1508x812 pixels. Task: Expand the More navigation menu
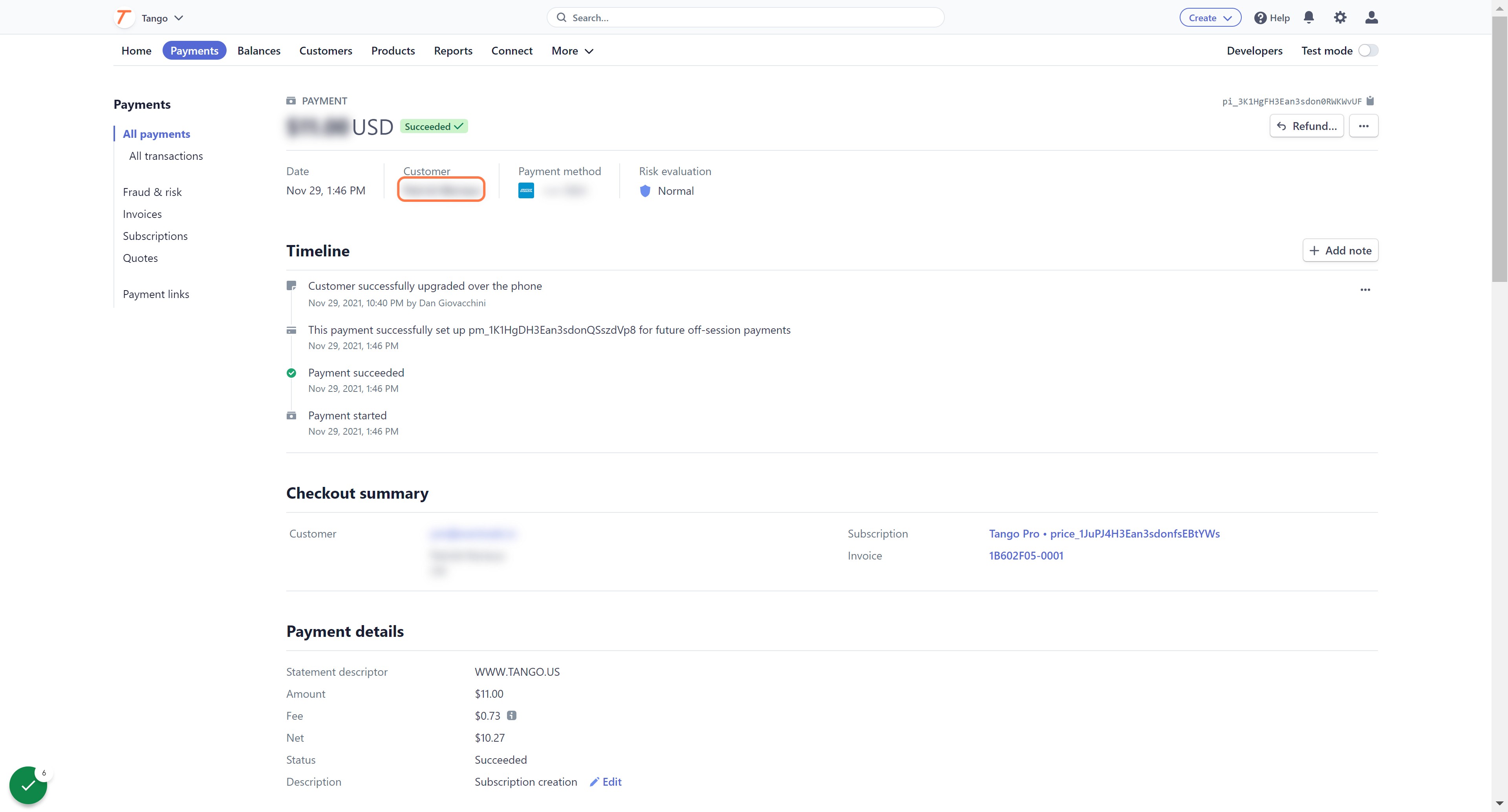click(x=572, y=51)
